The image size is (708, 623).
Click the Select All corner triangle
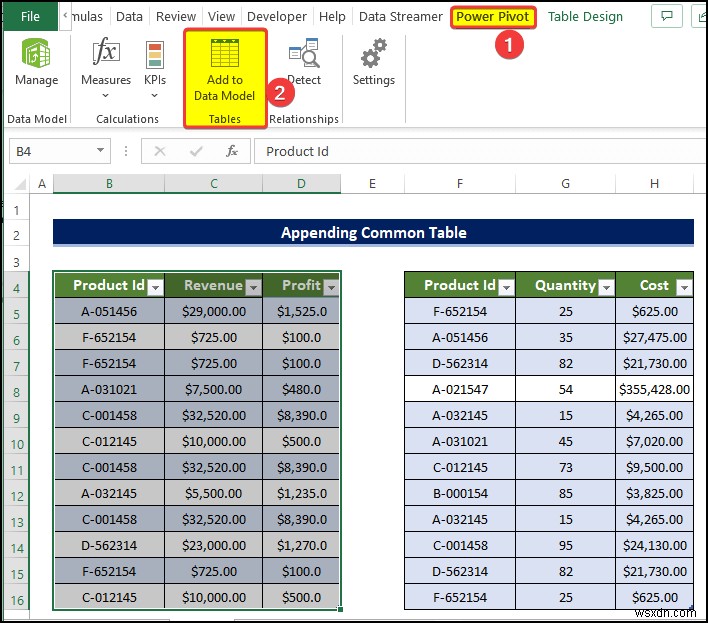[20, 184]
